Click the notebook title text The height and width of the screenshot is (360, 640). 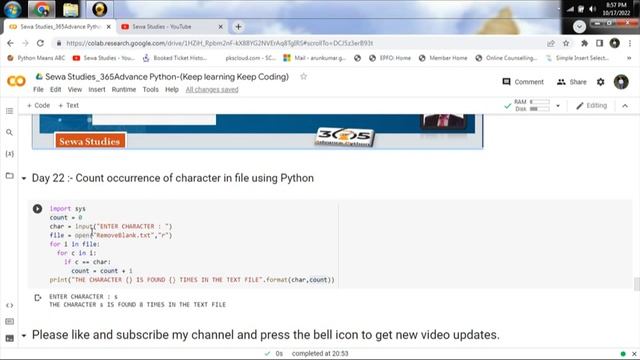(x=167, y=77)
